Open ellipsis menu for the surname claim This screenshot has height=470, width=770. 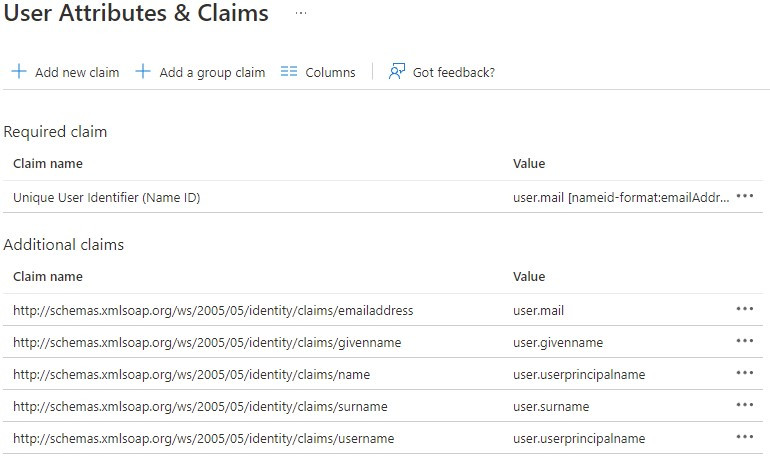pyautogui.click(x=744, y=406)
